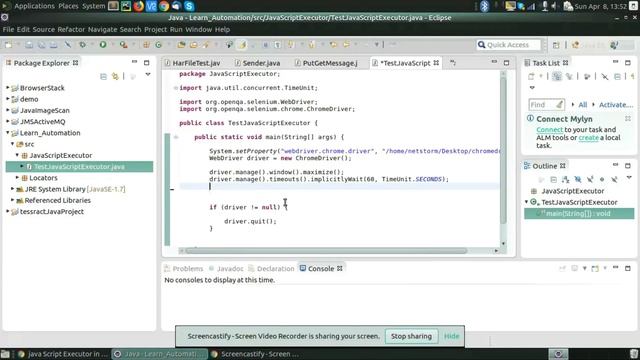
Task: Expand the demo project
Action: 7,99
